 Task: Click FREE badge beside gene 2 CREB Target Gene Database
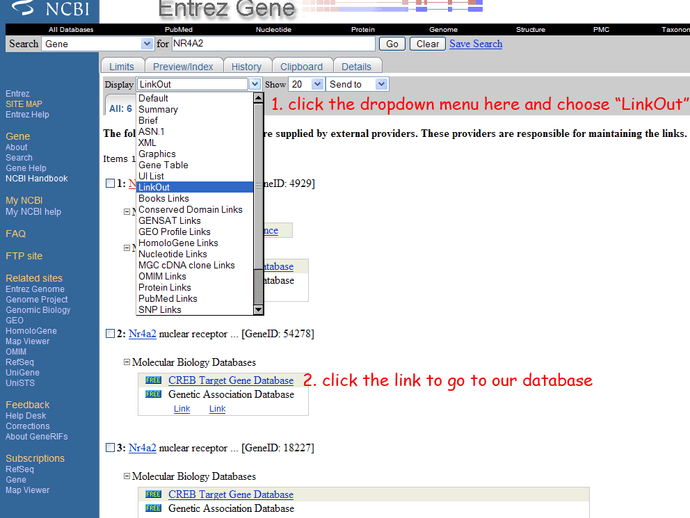[153, 380]
